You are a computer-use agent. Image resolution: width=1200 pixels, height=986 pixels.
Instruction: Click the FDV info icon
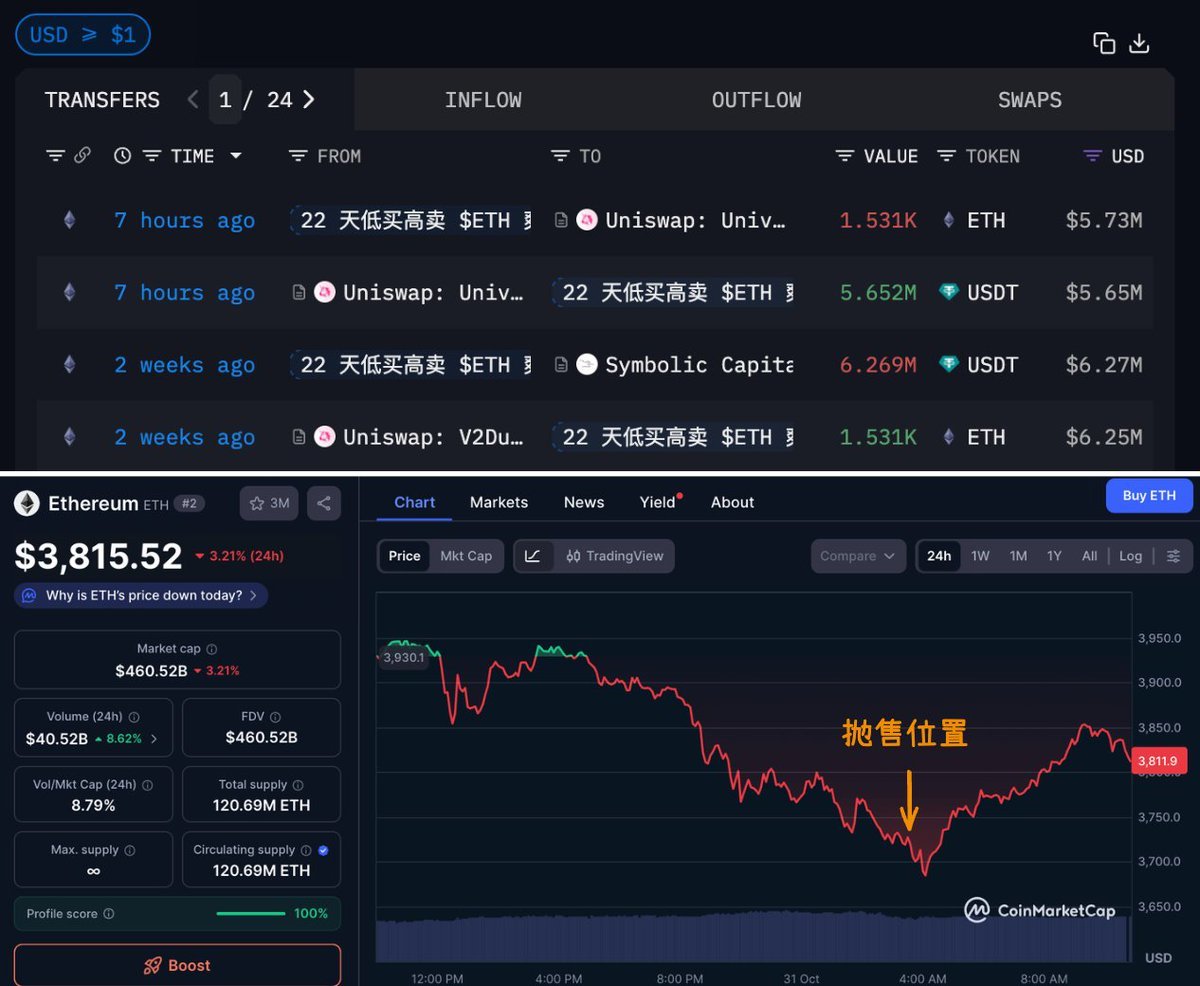tap(275, 717)
